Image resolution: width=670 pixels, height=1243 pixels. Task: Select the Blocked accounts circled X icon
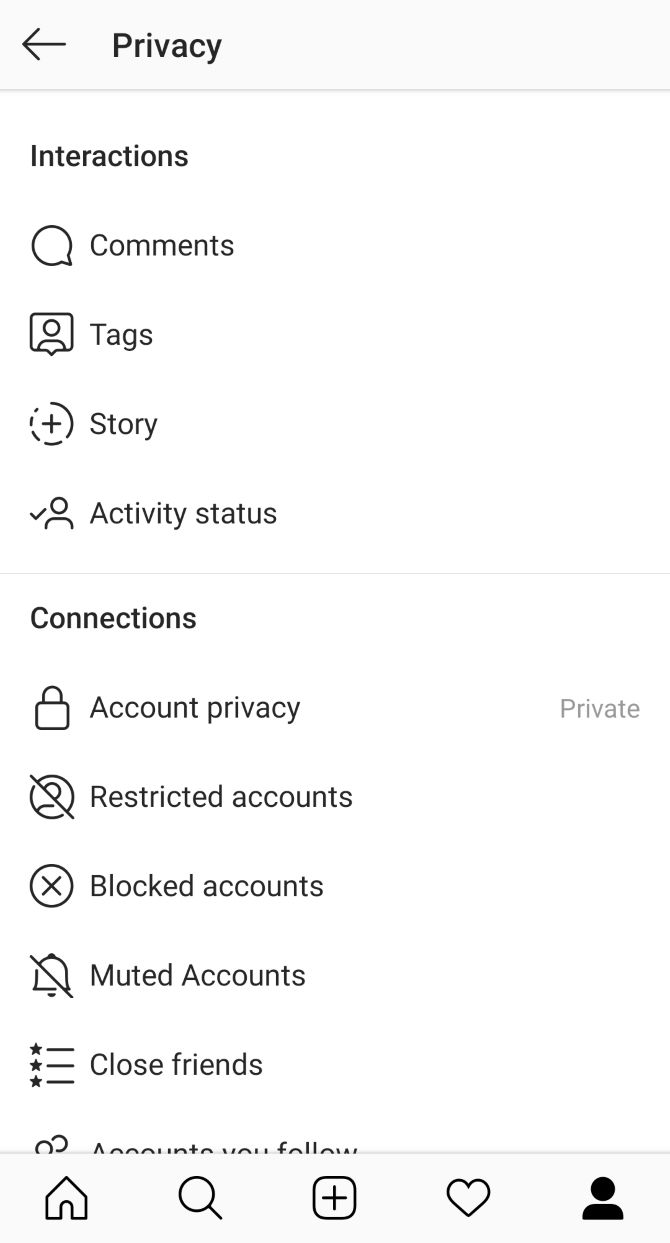(51, 886)
